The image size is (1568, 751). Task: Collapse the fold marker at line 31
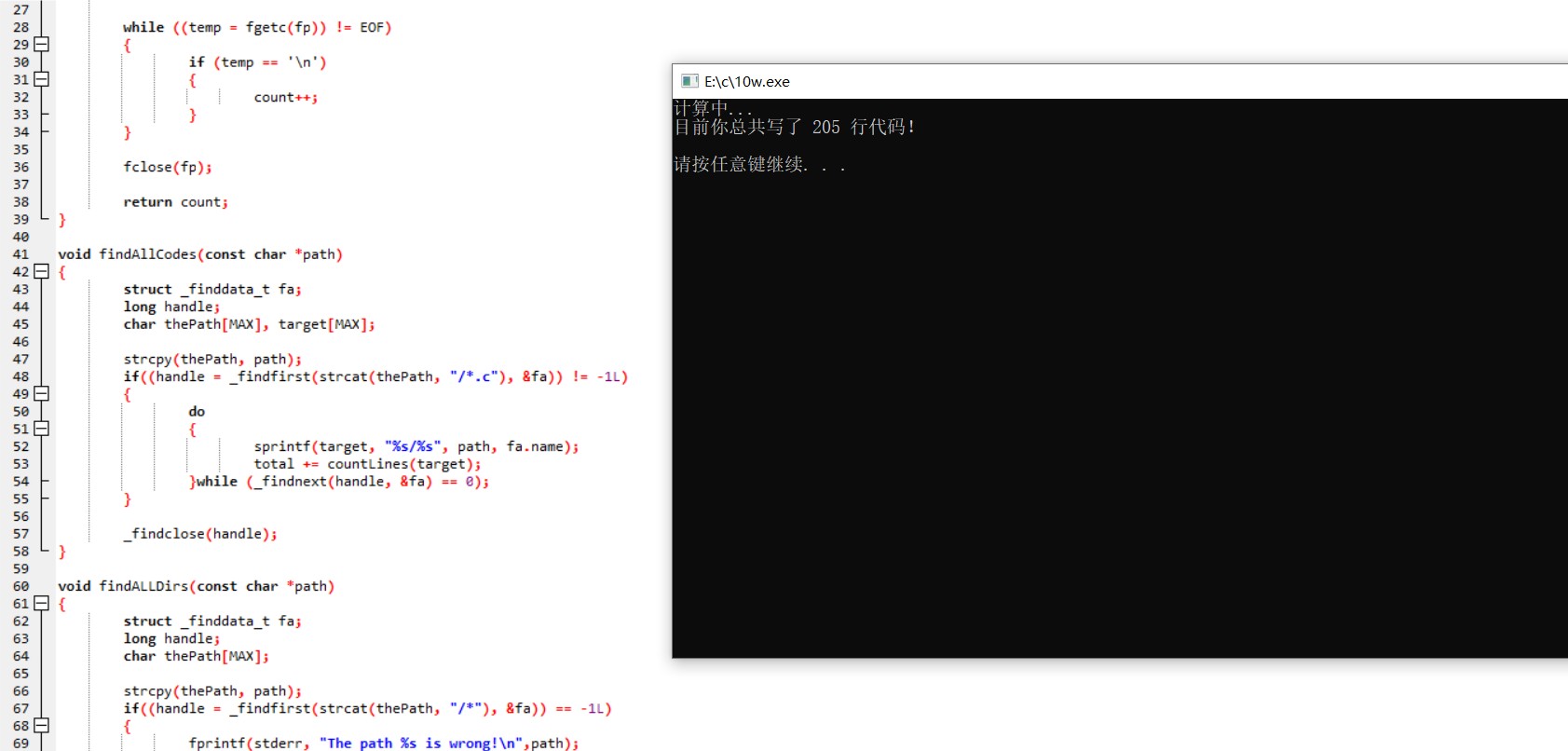[41, 79]
